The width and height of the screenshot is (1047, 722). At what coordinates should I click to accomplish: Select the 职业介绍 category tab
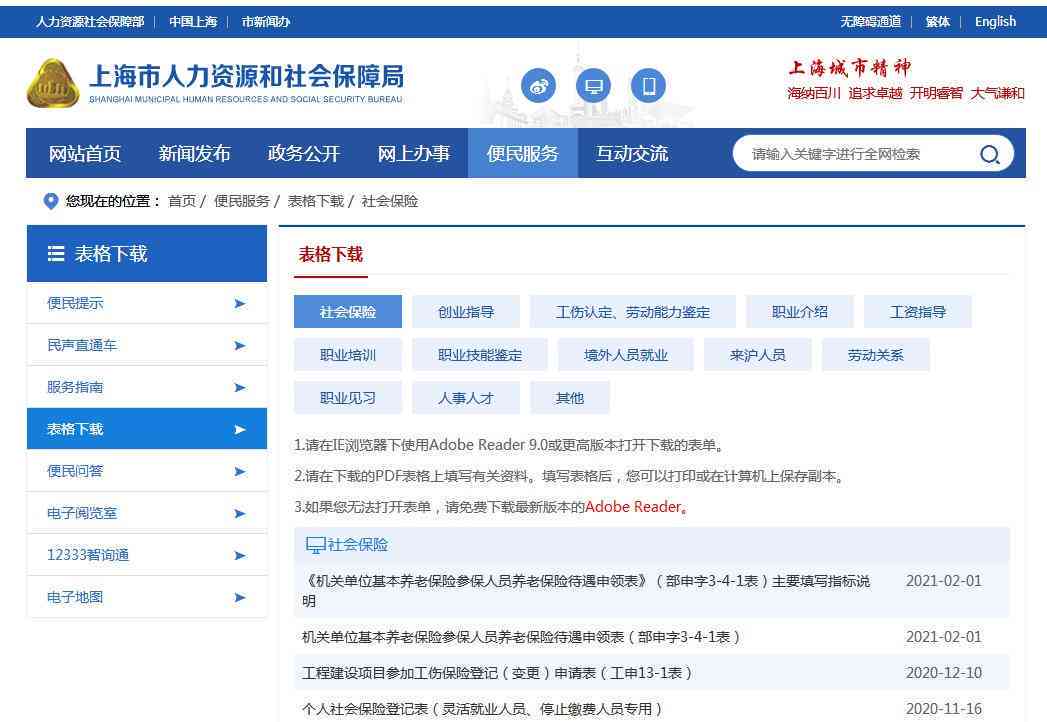(x=800, y=312)
